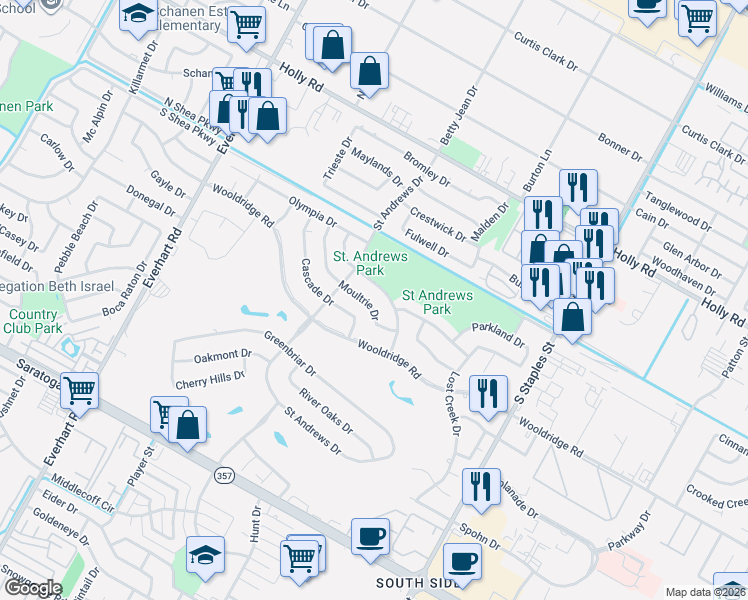Screen dimensions: 748x600
Task: Click the school marker beside Schanen Estates Elementary
Action: [x=138, y=17]
